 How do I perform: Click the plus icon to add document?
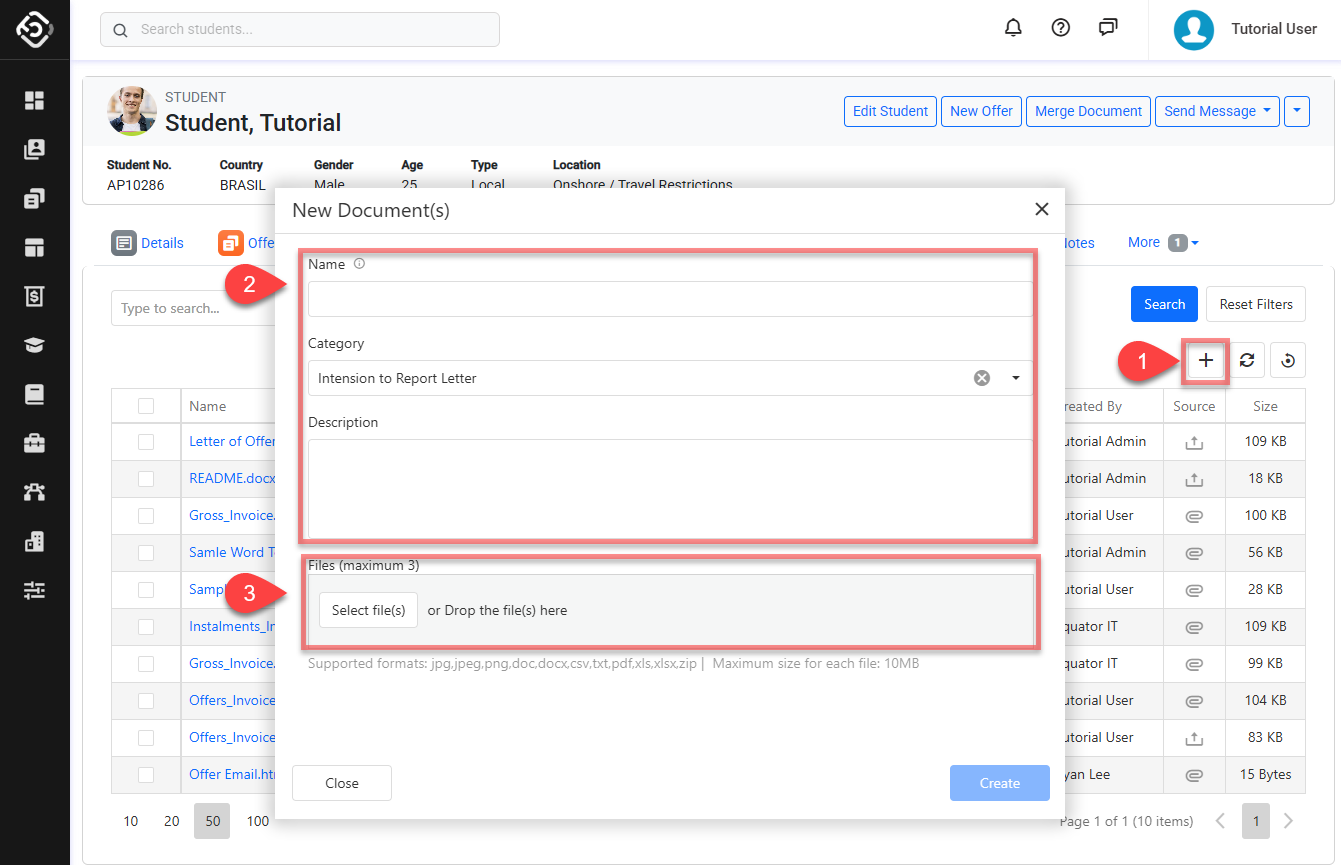pyautogui.click(x=1206, y=361)
